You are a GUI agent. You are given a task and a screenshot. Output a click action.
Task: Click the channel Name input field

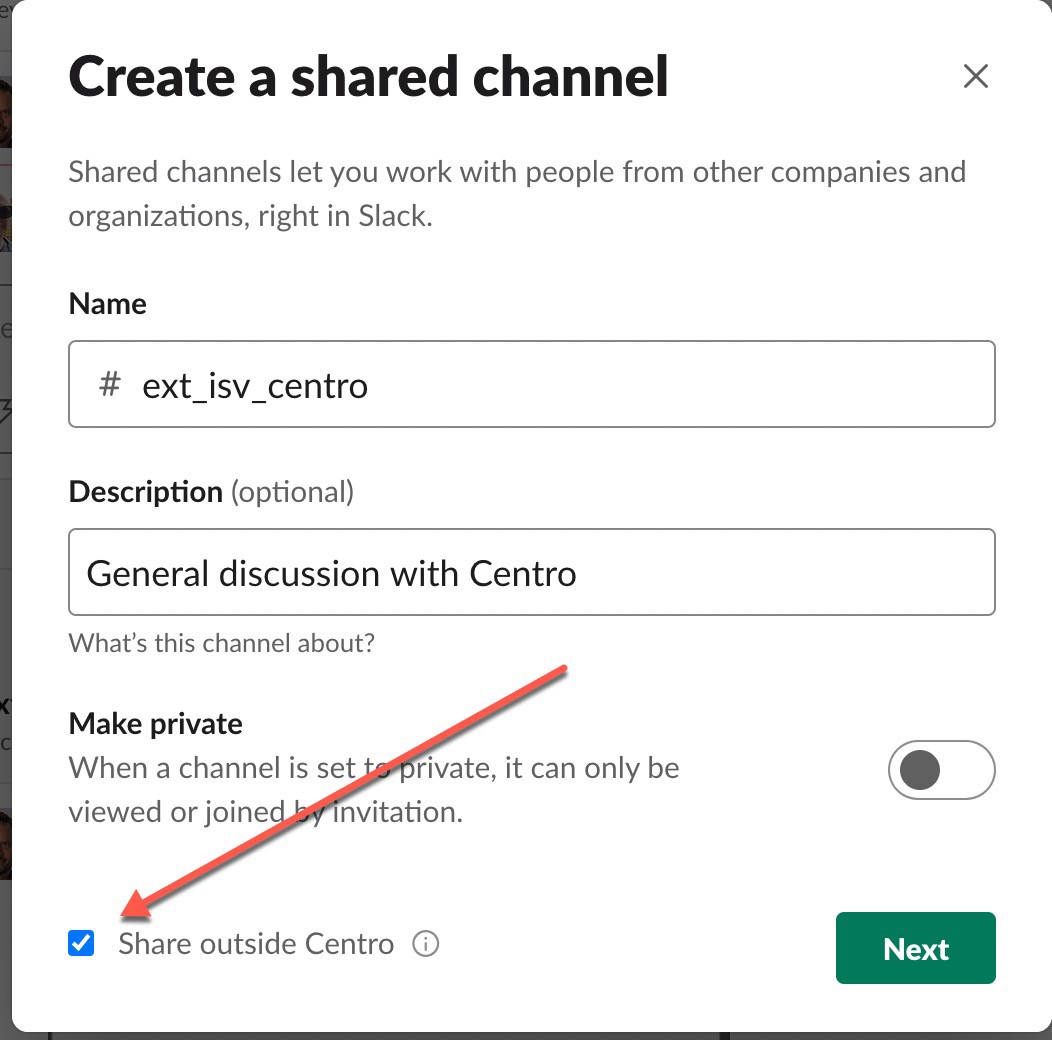tap(531, 384)
